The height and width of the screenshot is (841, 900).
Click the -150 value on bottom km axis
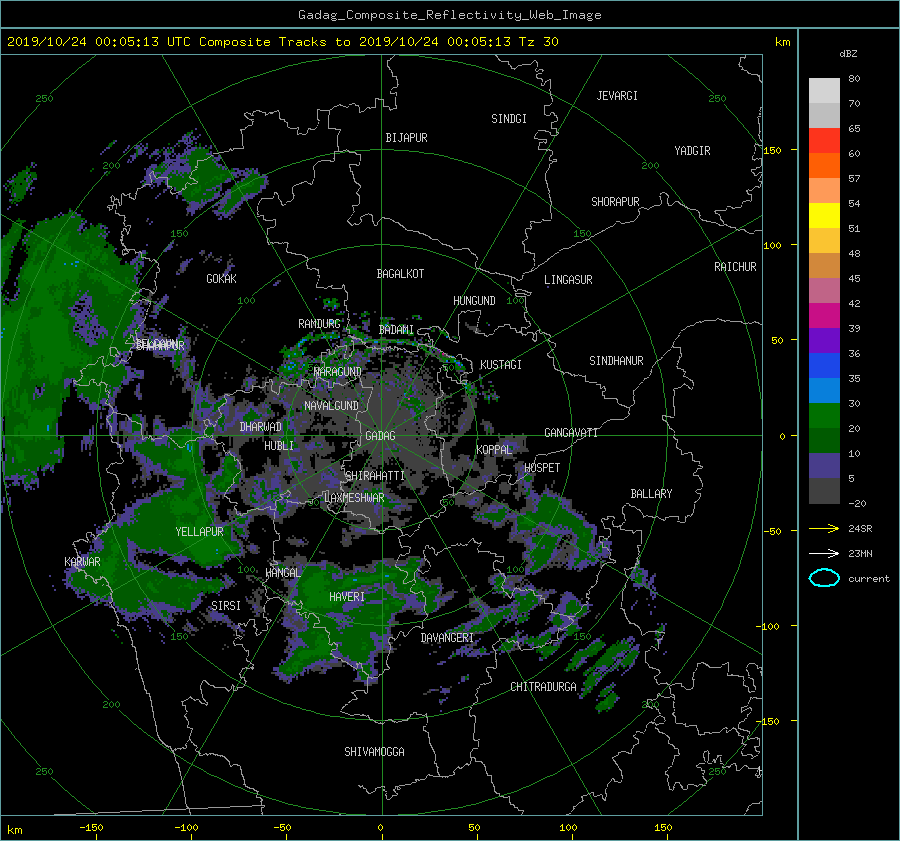pos(91,828)
